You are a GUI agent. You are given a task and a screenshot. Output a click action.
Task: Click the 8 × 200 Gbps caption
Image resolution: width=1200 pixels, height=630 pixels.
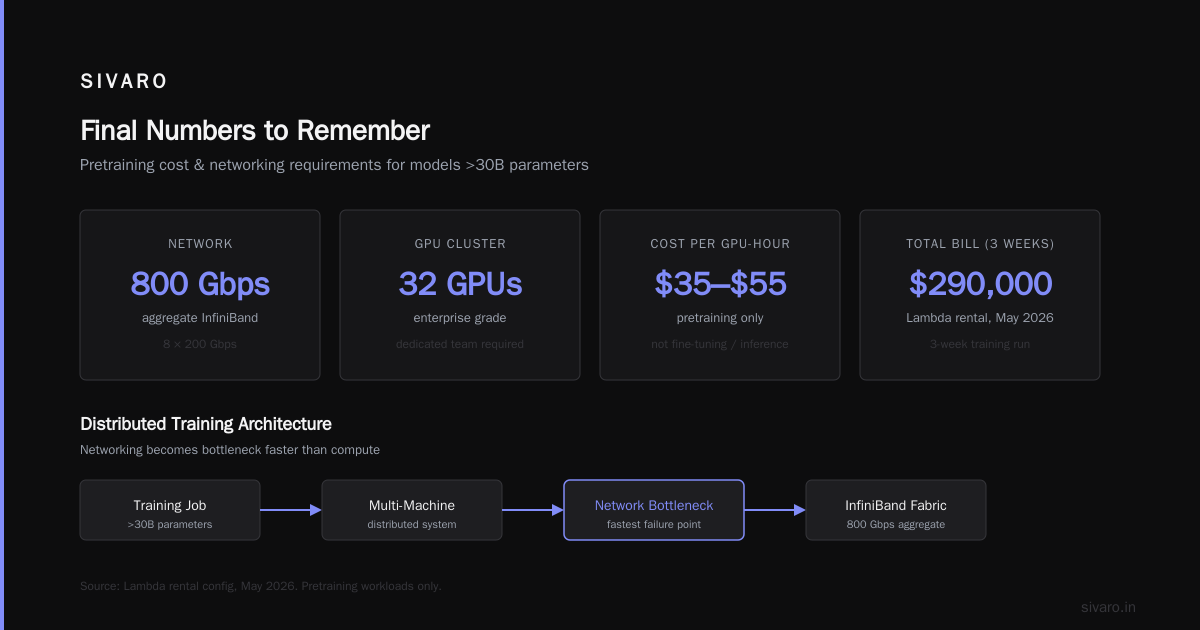coord(200,344)
